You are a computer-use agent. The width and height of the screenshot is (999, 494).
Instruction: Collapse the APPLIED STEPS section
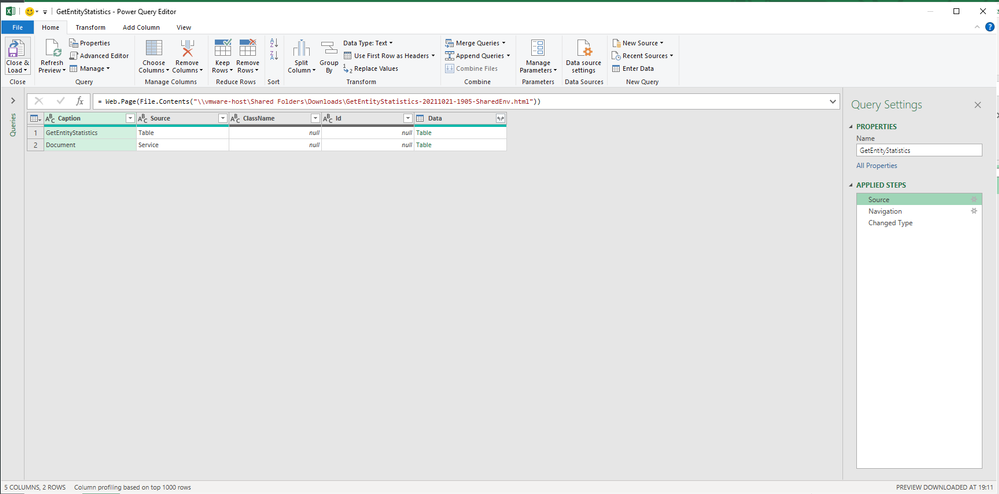852,185
